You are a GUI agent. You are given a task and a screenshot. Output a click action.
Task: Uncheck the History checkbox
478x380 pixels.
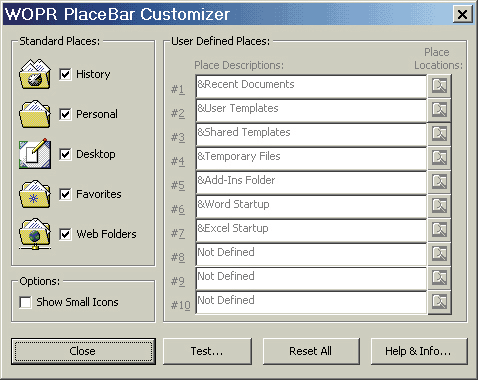tap(65, 74)
